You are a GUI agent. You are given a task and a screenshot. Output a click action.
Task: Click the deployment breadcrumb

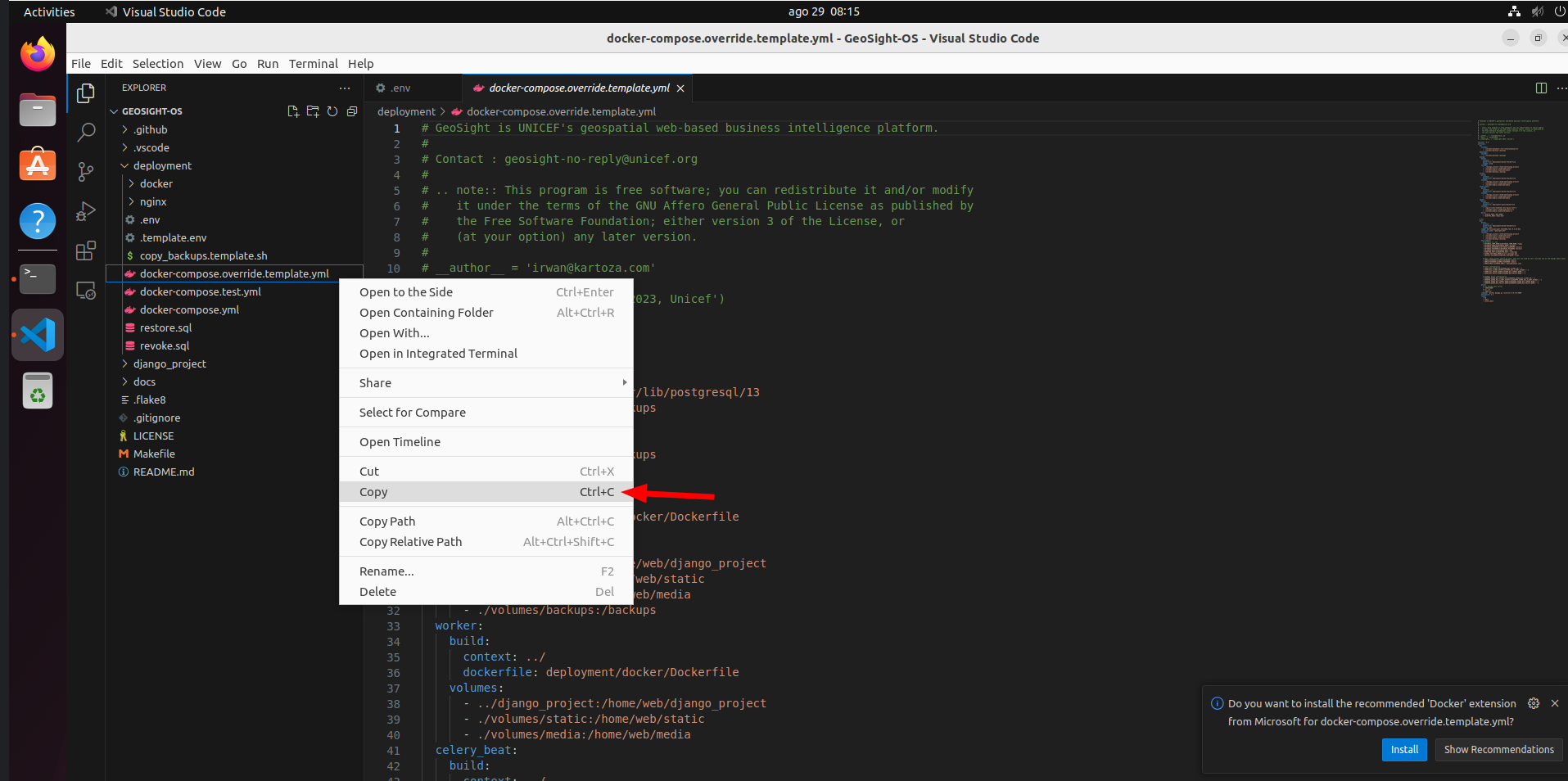[x=406, y=111]
